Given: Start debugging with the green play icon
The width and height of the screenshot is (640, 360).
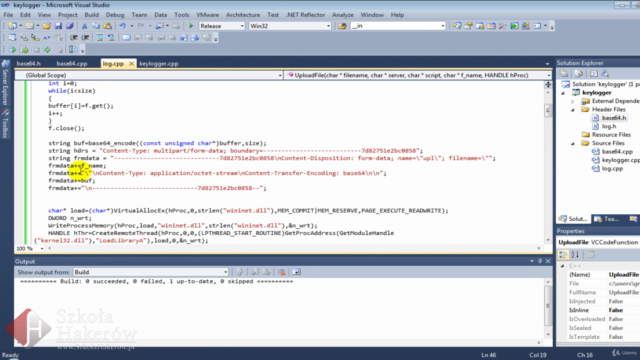Looking at the screenshot, I should click(x=191, y=26).
